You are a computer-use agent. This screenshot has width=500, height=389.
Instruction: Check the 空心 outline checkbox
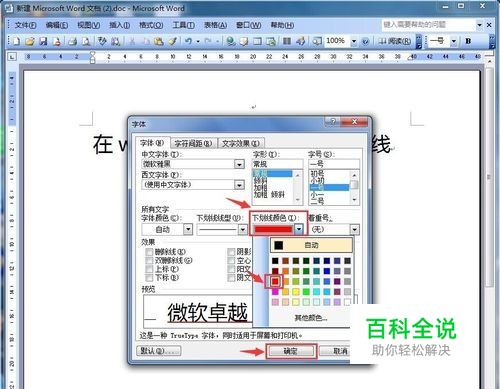click(x=231, y=261)
